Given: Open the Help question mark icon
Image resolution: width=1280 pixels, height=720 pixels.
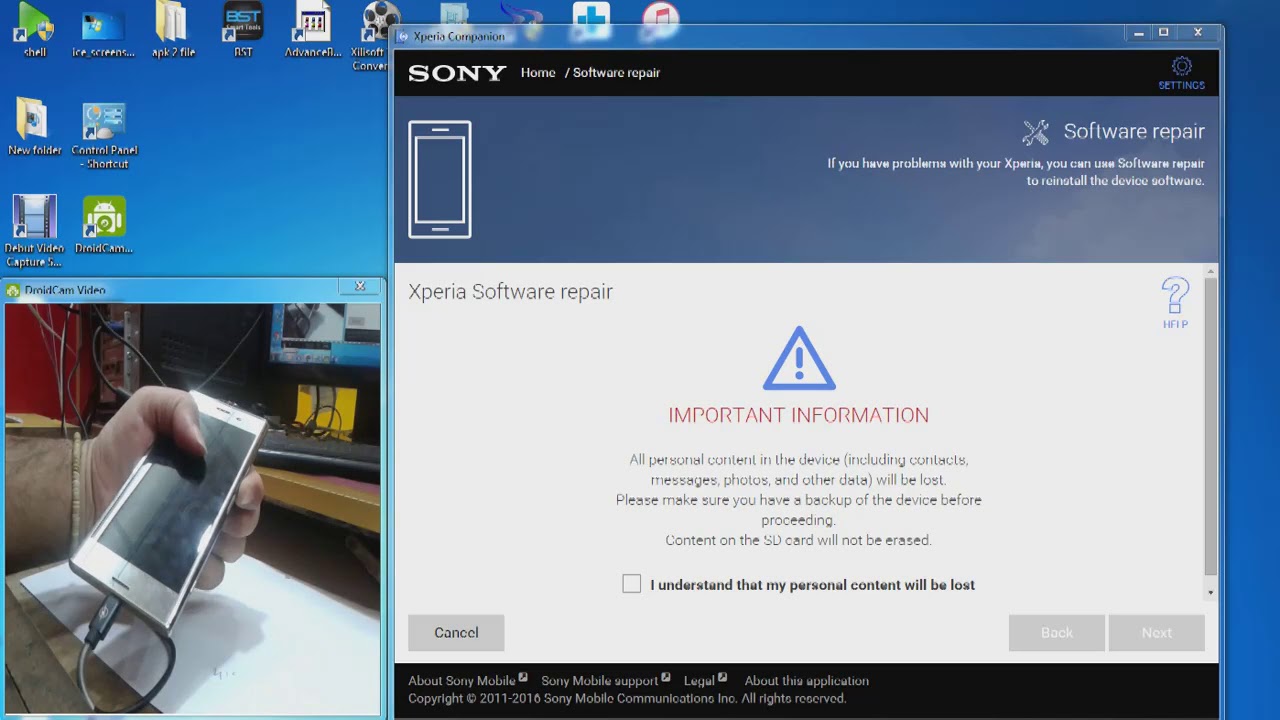Looking at the screenshot, I should coord(1175,303).
